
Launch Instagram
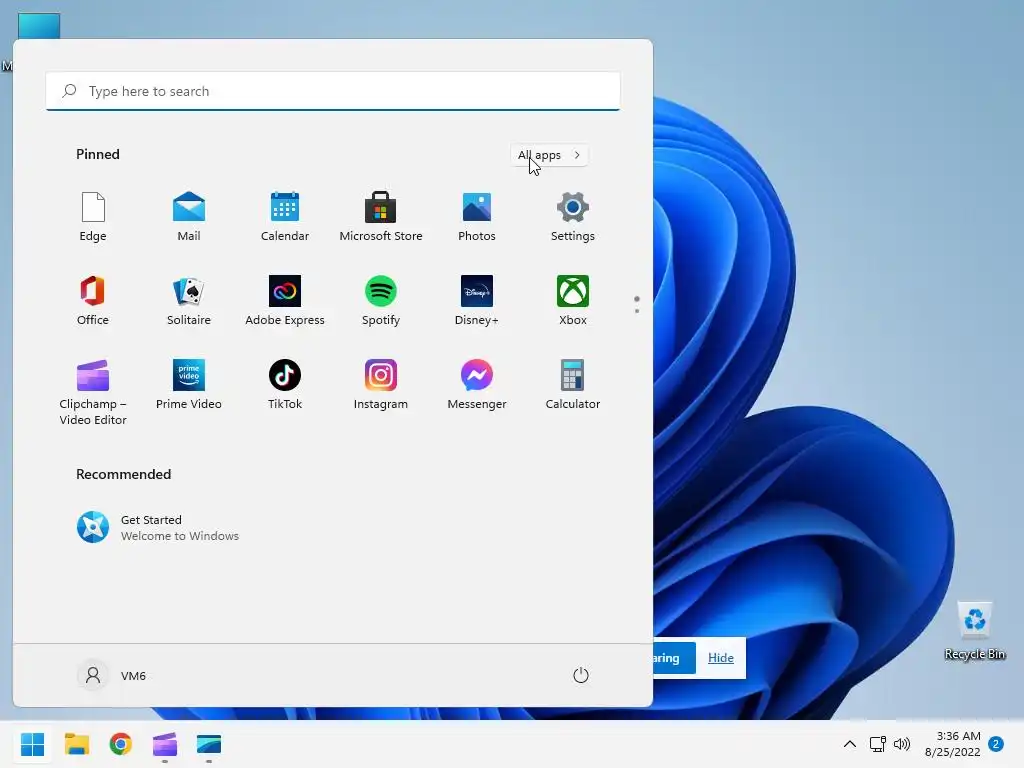click(x=381, y=385)
